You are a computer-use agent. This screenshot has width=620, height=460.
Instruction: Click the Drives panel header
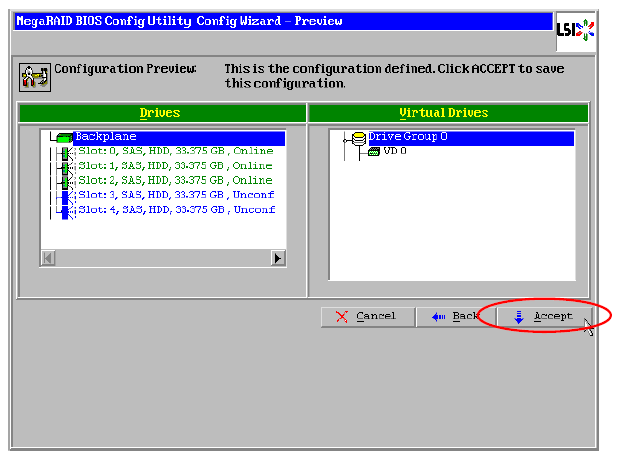(163, 113)
